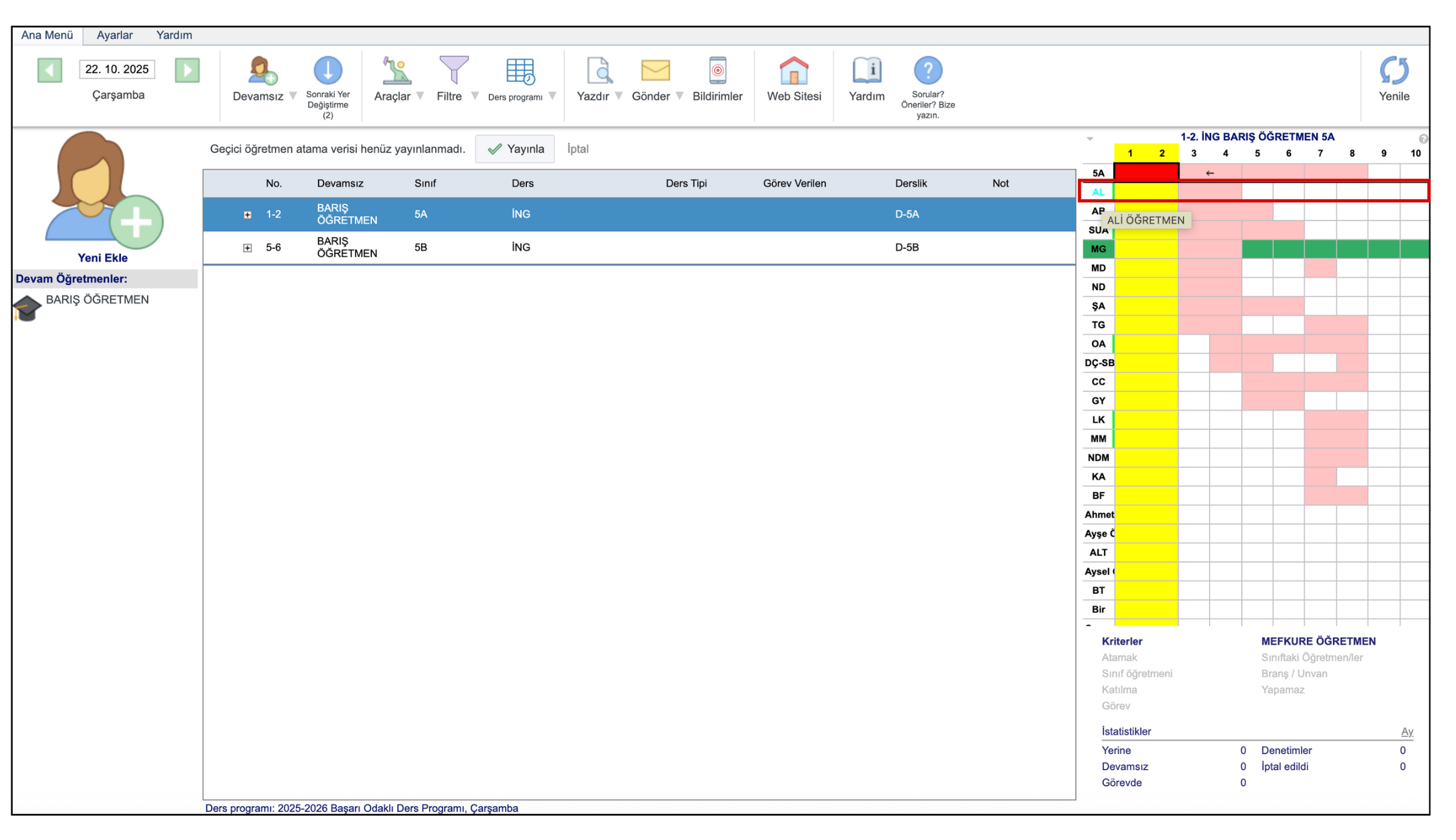Viewport: 1456px width, 840px height.
Task: Click the İptal cancel link
Action: coord(578,149)
